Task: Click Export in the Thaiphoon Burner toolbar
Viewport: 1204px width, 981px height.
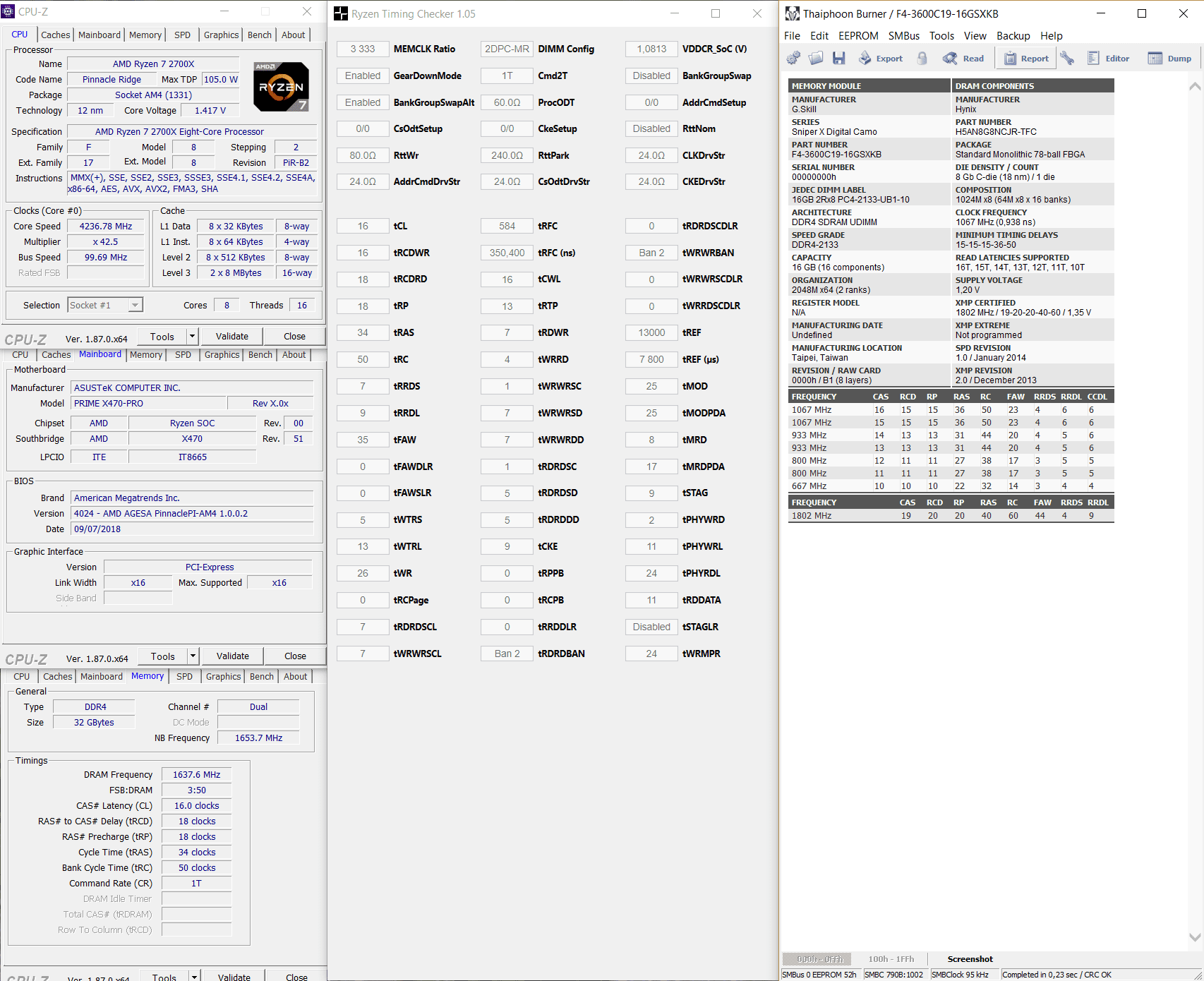Action: pos(881,58)
